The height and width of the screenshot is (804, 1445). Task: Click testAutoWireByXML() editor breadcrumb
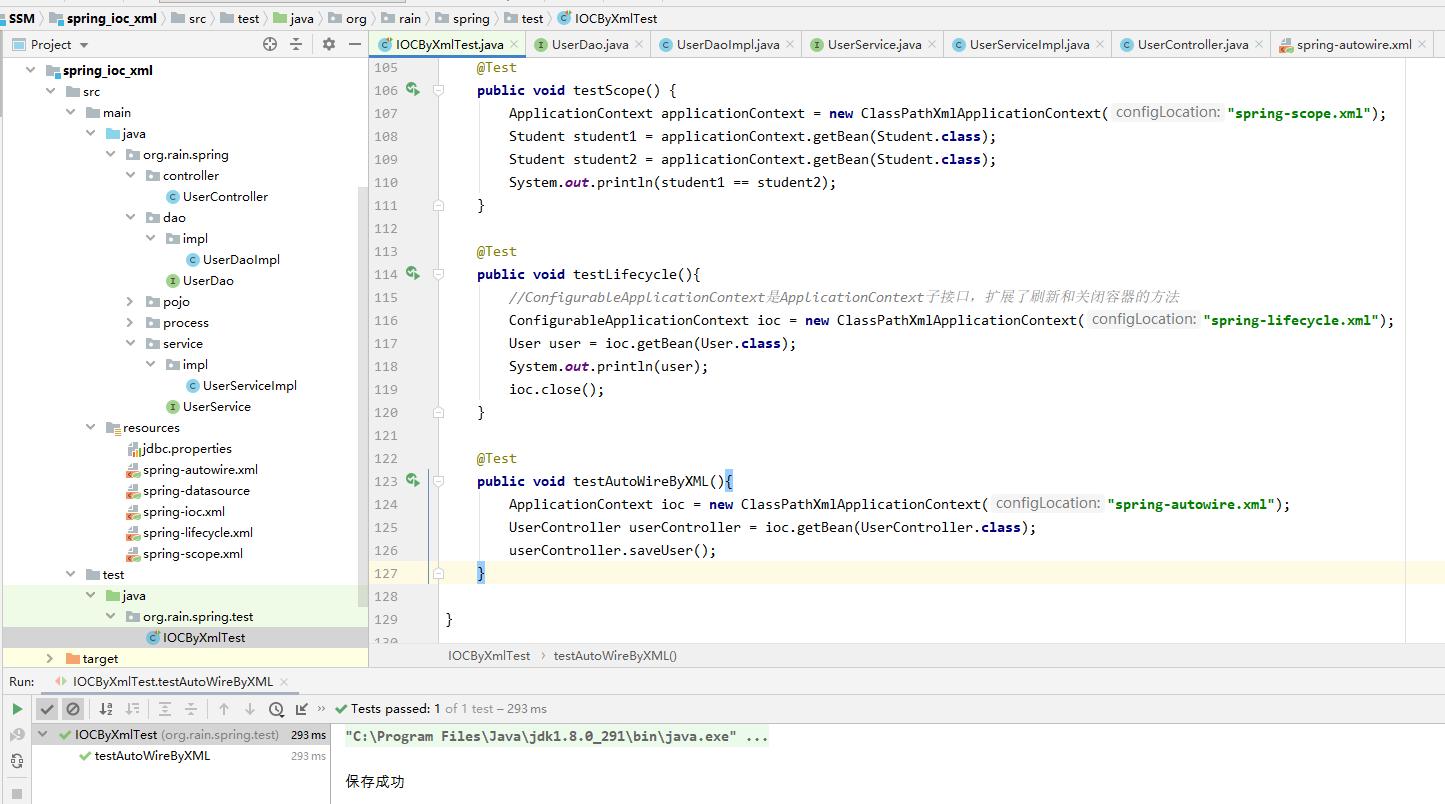[x=615, y=656]
